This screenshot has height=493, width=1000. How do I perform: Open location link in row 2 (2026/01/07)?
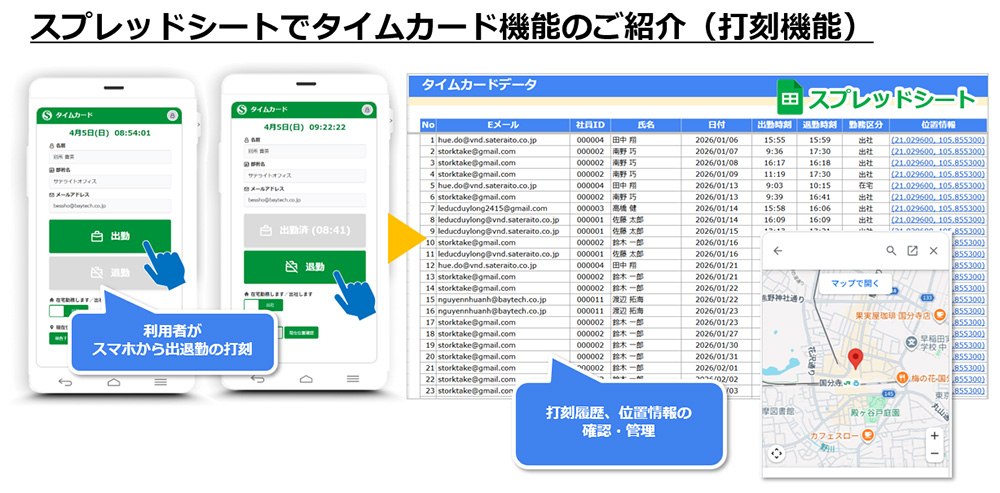[x=937, y=151]
